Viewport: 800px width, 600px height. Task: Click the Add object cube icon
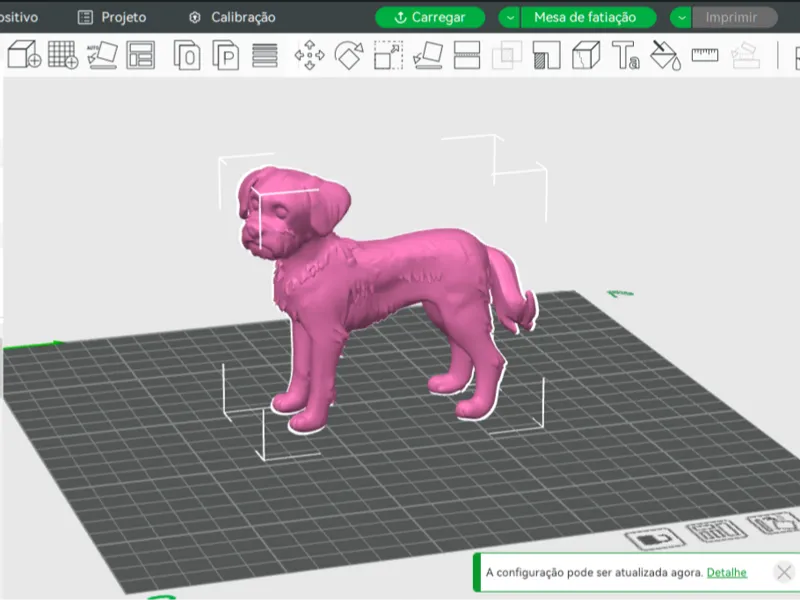pyautogui.click(x=24, y=55)
